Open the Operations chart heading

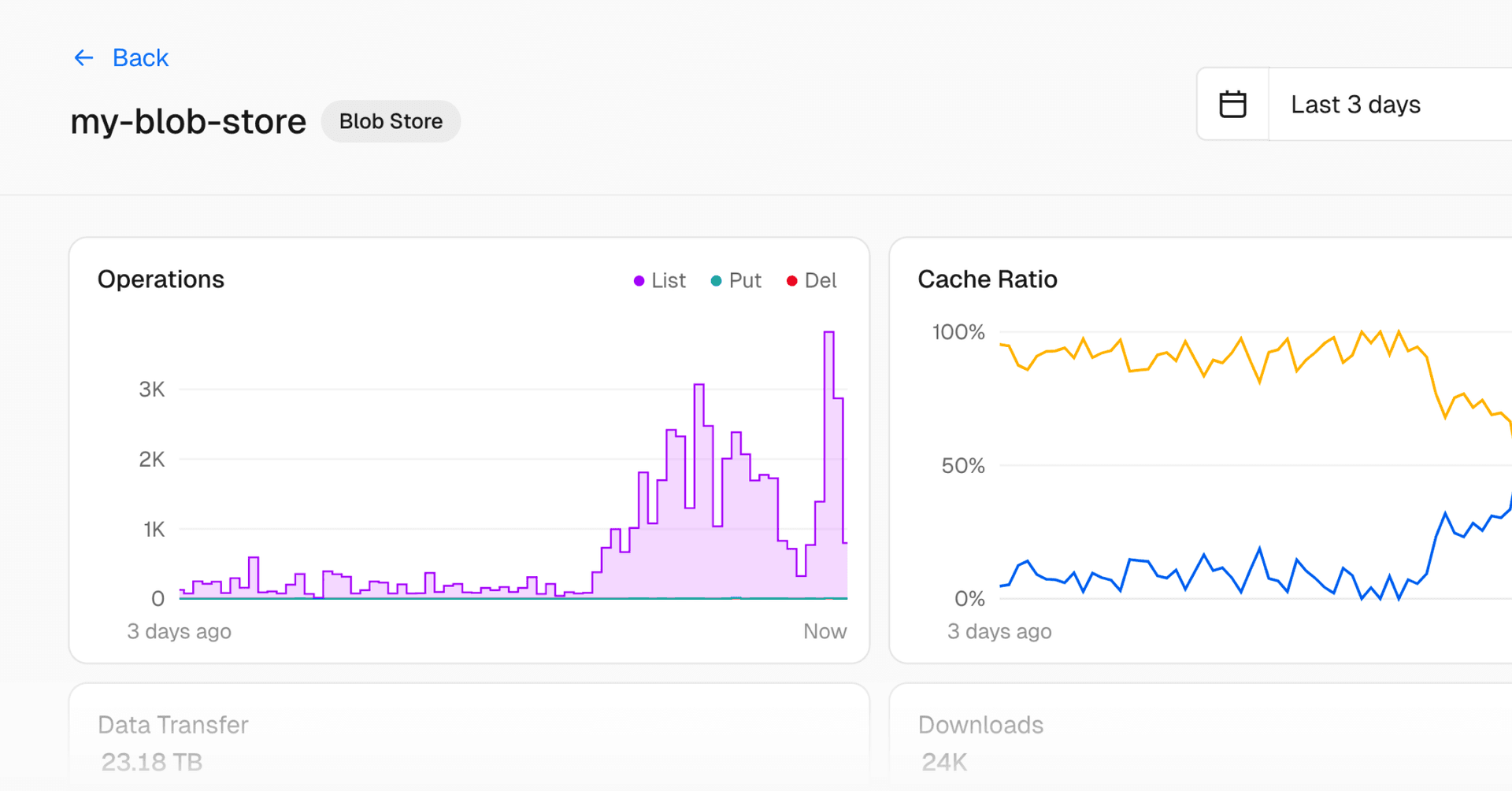(161, 279)
